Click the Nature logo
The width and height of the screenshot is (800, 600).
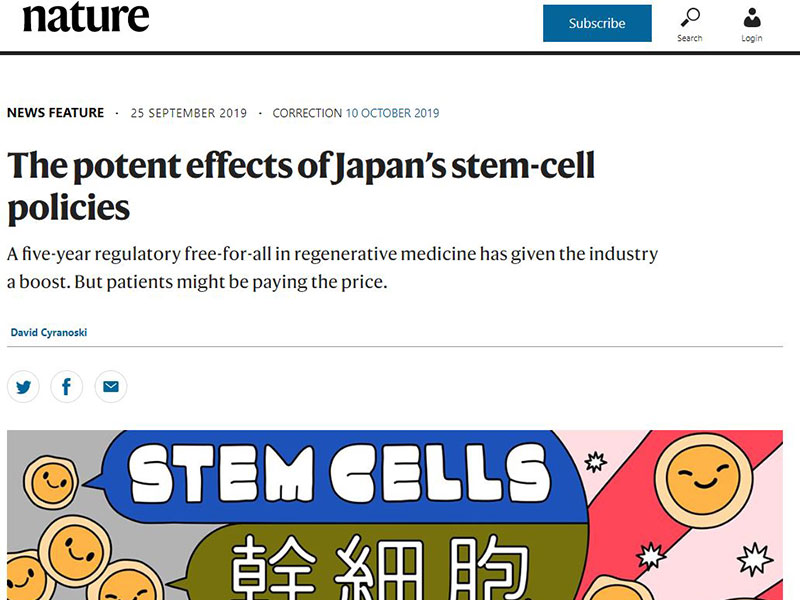pyautogui.click(x=86, y=17)
